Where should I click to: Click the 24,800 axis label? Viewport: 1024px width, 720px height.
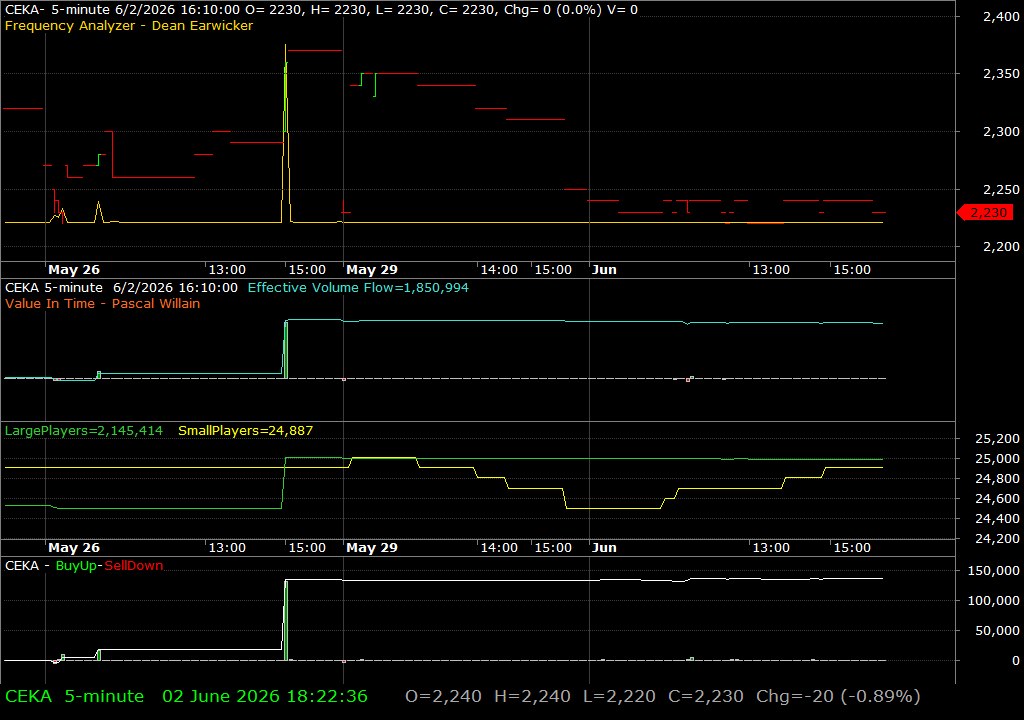[x=997, y=479]
